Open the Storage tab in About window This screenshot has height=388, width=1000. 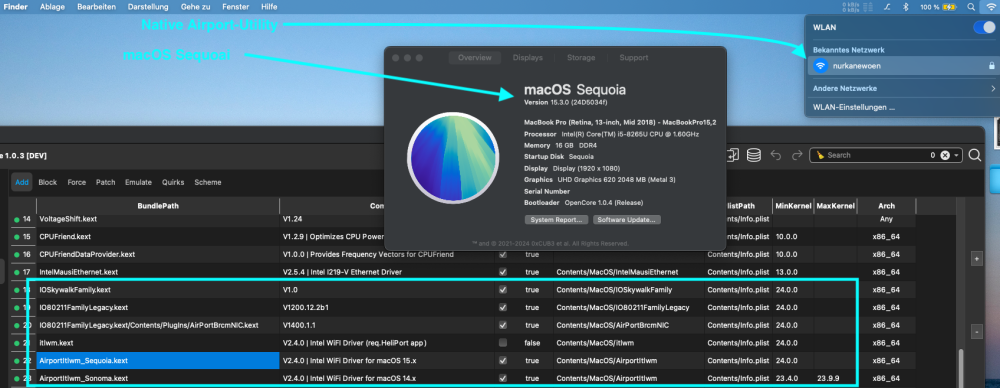click(x=580, y=57)
